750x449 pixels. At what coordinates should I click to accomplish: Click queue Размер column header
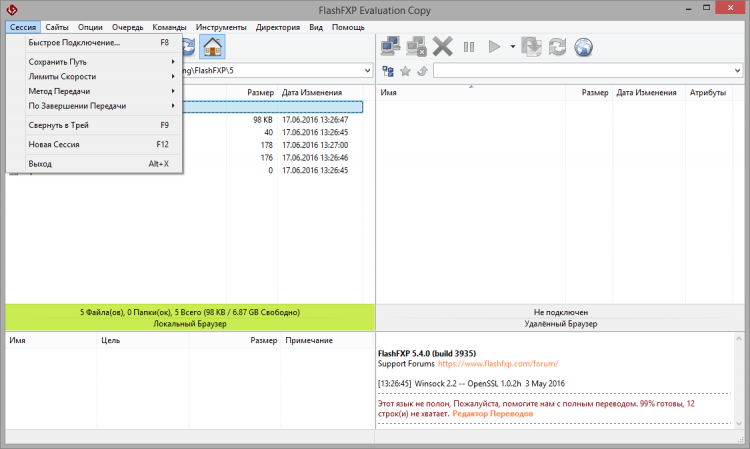click(x=235, y=340)
